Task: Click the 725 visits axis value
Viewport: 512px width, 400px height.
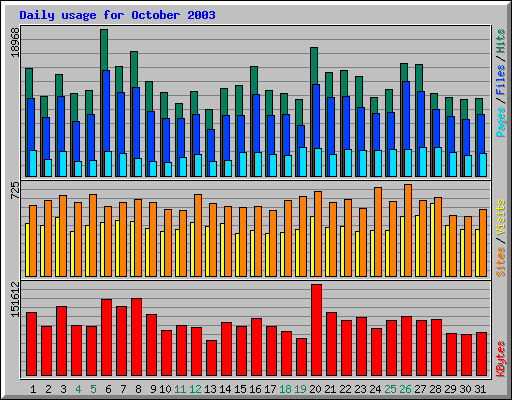Action: tap(15, 190)
